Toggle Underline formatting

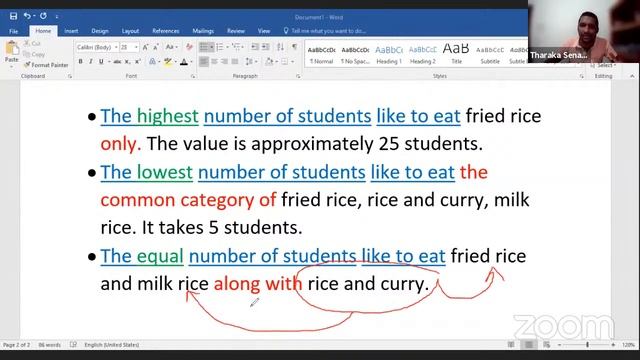point(101,62)
